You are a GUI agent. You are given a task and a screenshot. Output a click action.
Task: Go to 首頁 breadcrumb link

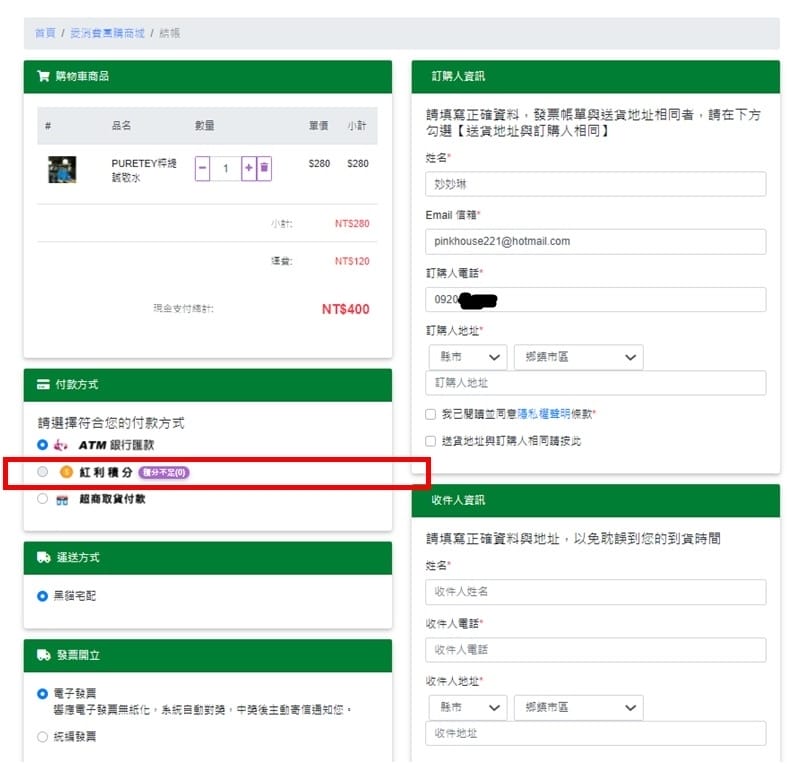click(45, 33)
